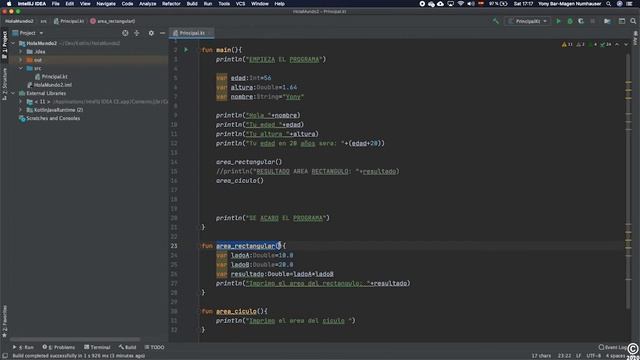
Task: Click the layout window icon beside toolbar search
Action: pos(622,21)
